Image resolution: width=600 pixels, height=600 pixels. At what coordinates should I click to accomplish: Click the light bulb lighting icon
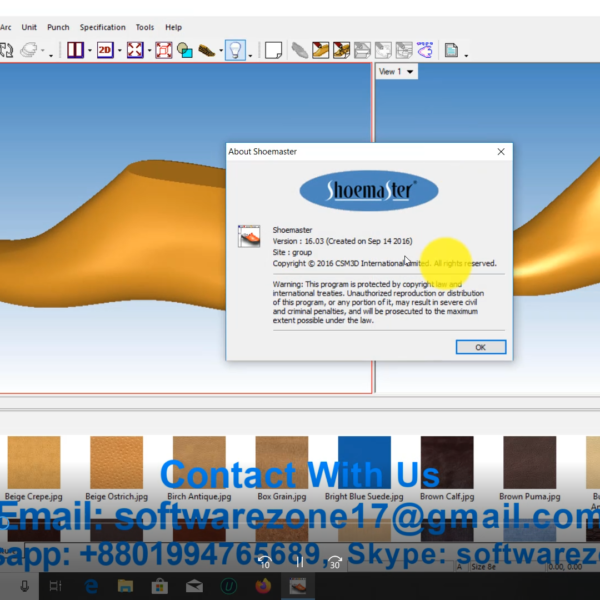pos(234,50)
